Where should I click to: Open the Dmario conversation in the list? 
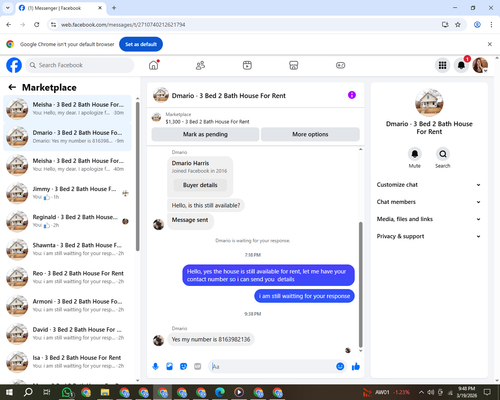click(67, 137)
